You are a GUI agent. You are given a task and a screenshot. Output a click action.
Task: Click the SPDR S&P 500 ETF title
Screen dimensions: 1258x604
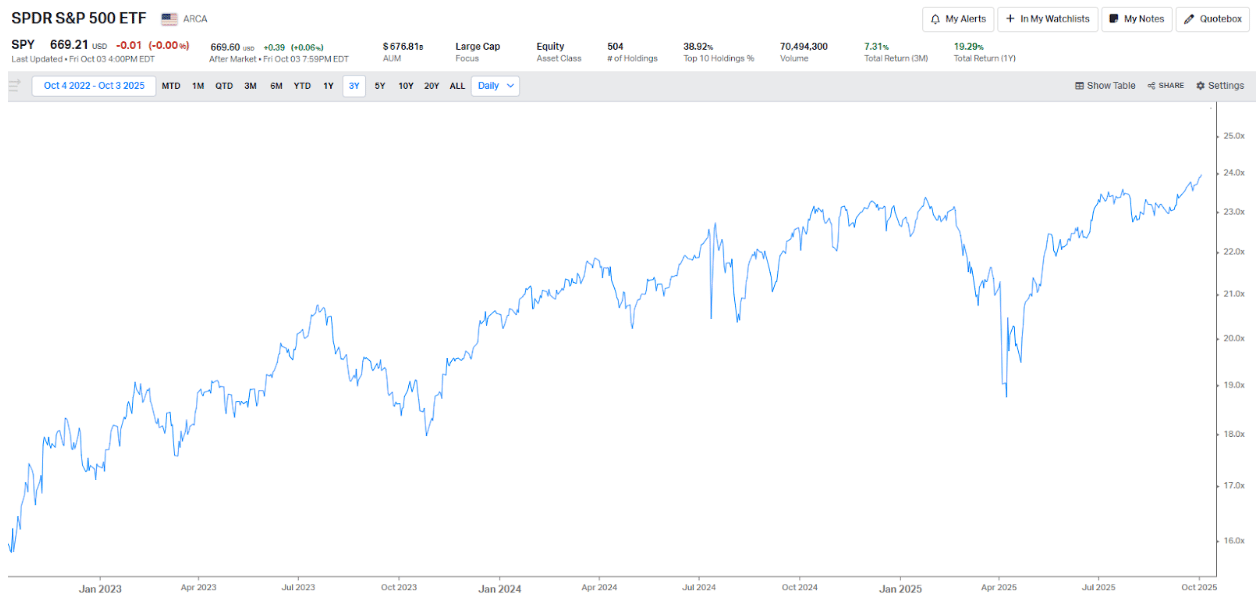tap(78, 19)
